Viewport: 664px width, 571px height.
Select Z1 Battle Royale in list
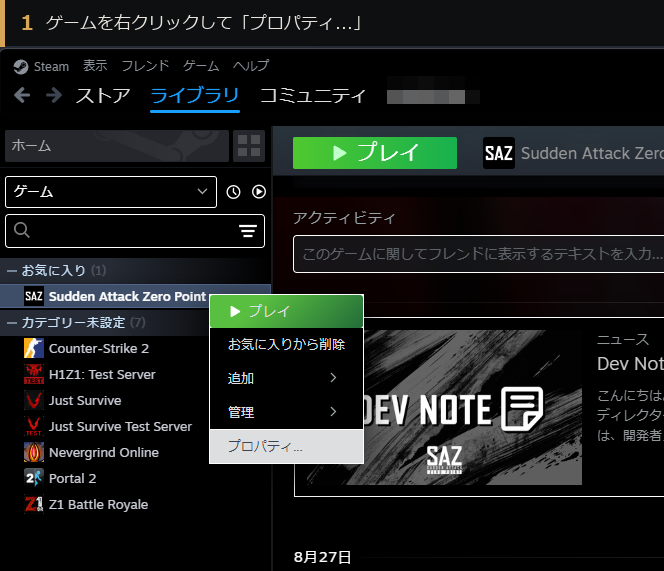[98, 504]
